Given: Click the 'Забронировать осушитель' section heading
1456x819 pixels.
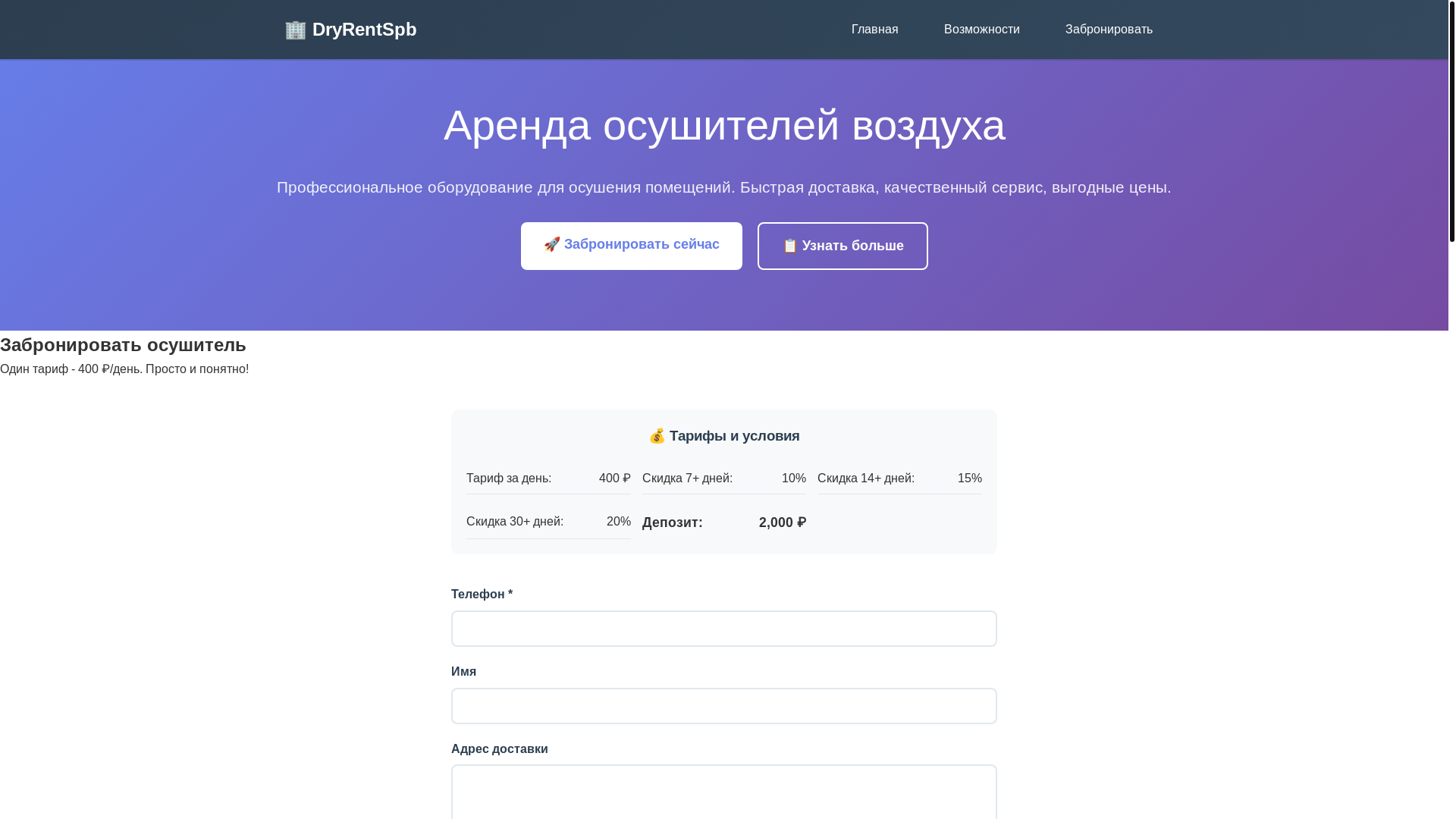Looking at the screenshot, I should (x=123, y=345).
